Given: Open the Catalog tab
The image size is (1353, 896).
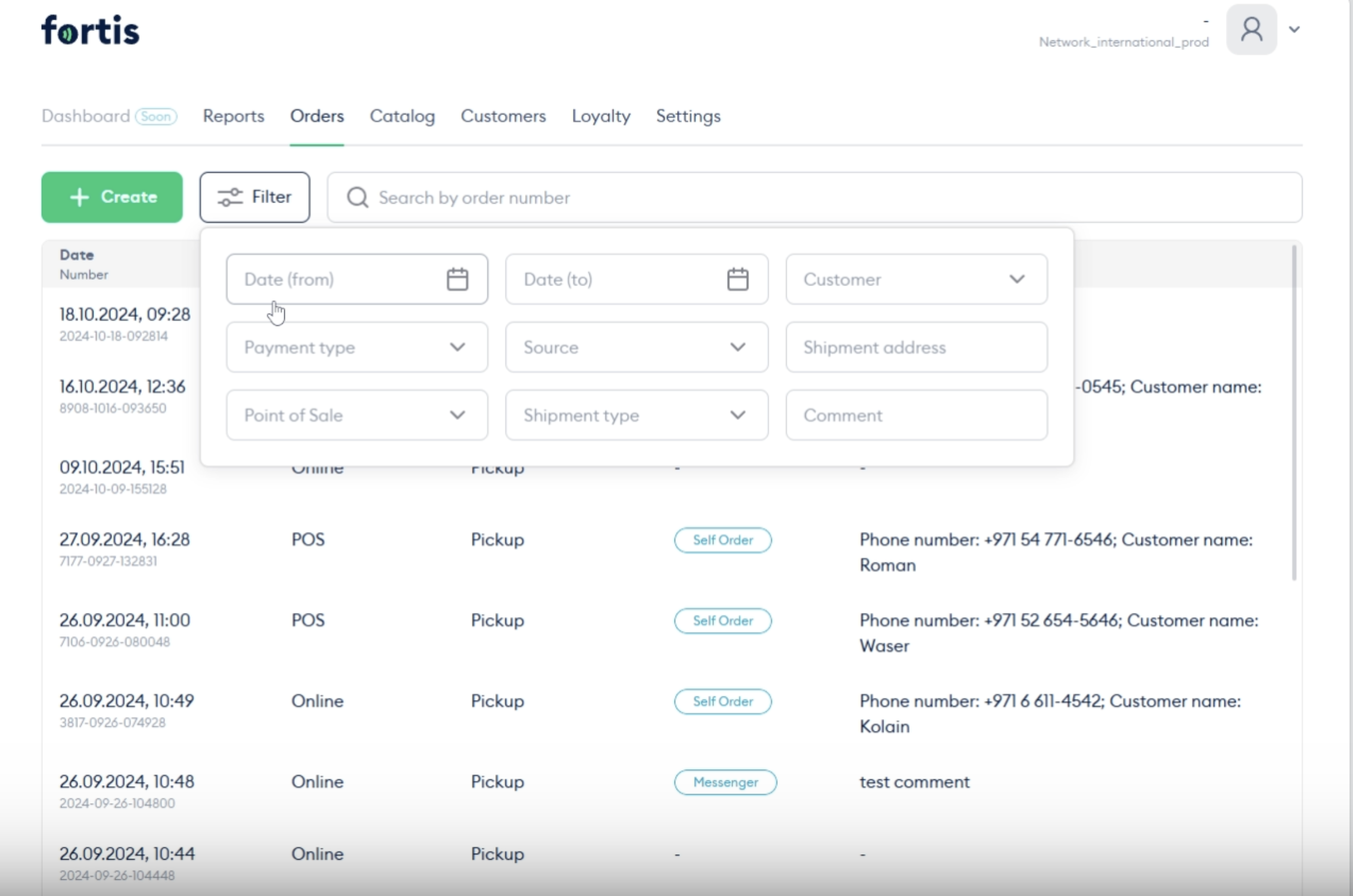Looking at the screenshot, I should pyautogui.click(x=402, y=116).
